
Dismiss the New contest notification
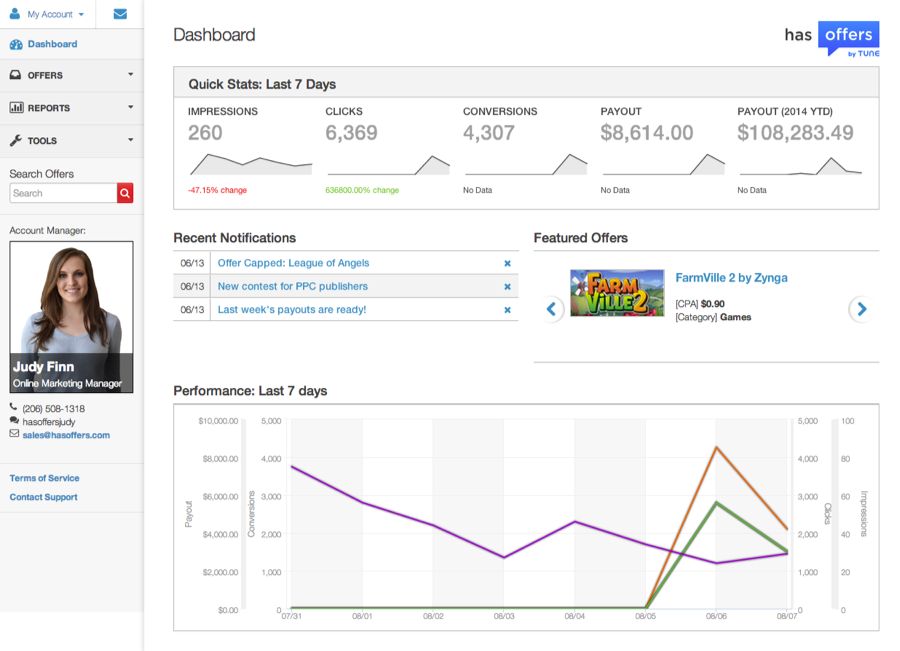507,287
